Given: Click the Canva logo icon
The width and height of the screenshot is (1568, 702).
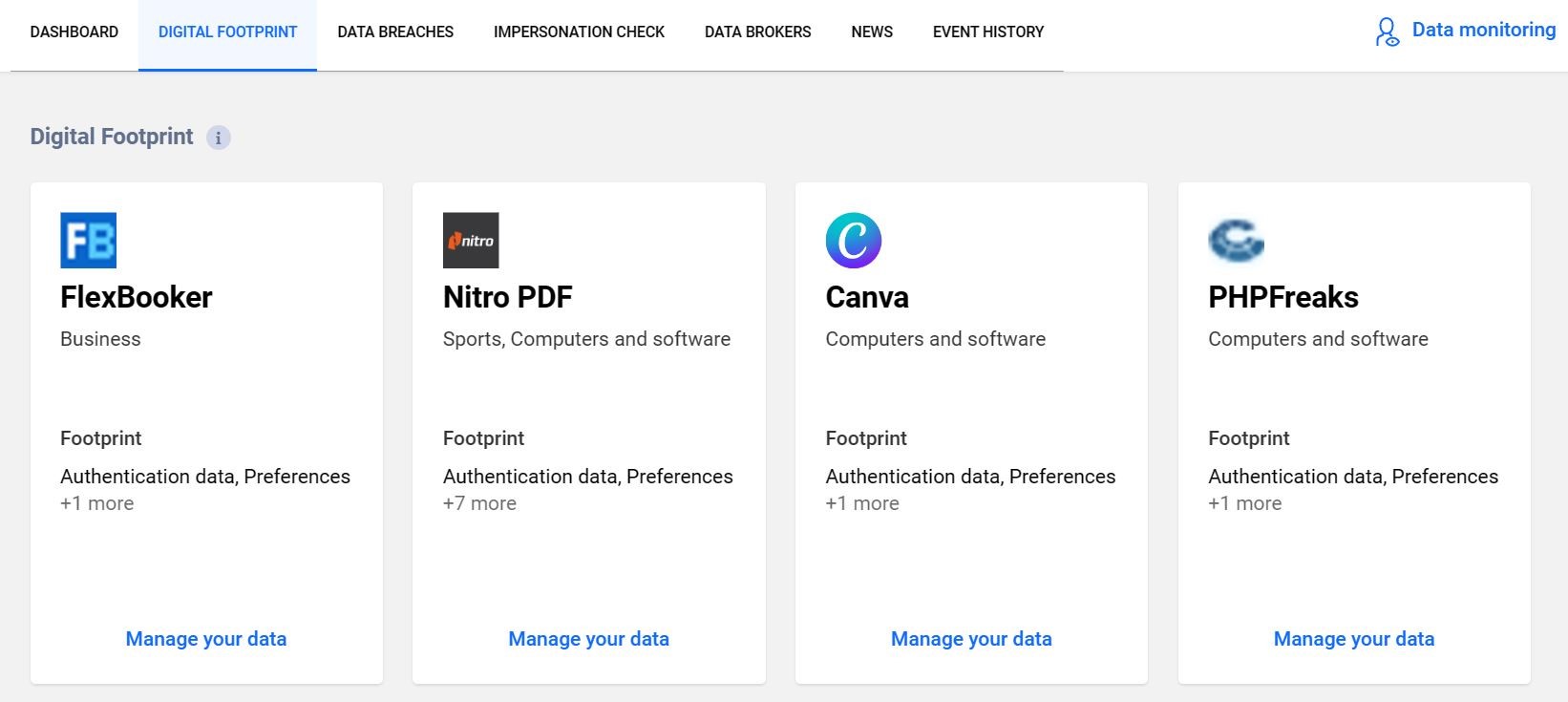Looking at the screenshot, I should coord(854,240).
